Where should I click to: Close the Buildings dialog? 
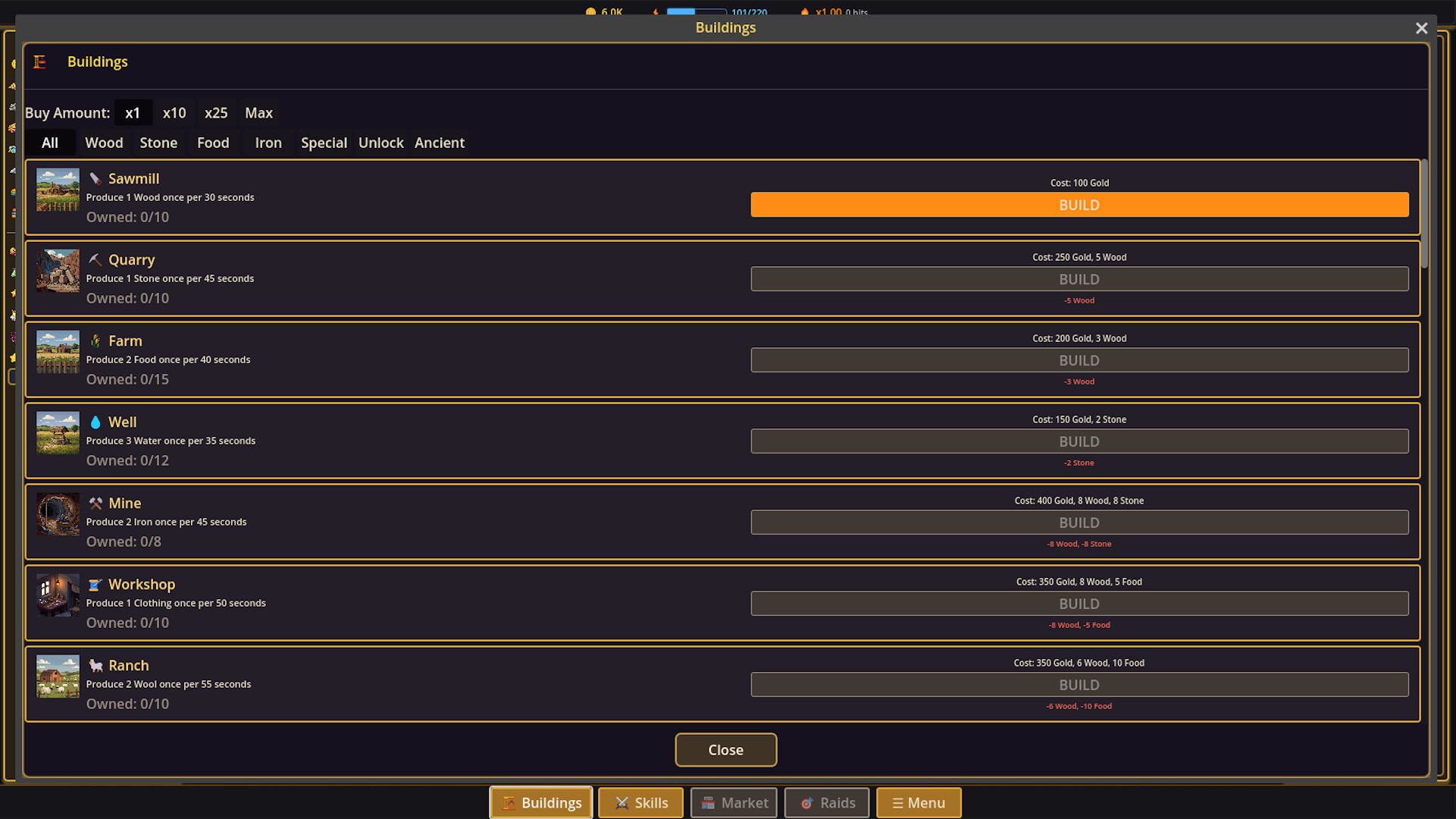[725, 749]
